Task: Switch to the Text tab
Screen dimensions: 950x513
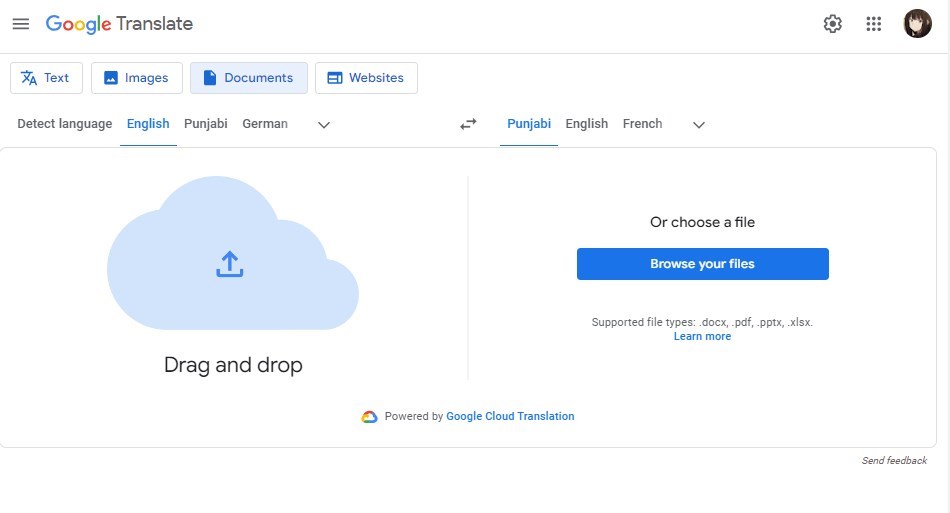Action: pos(46,78)
